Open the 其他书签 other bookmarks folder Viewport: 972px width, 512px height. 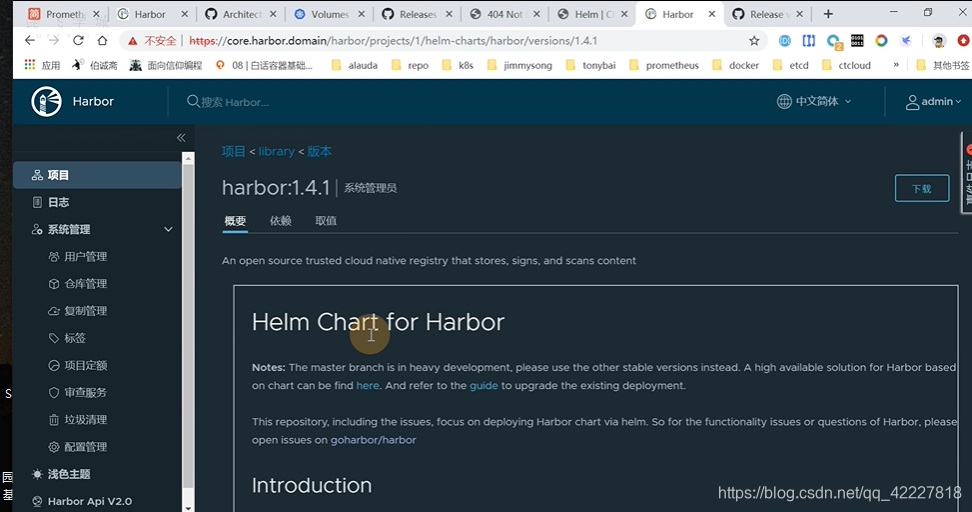pyautogui.click(x=943, y=65)
